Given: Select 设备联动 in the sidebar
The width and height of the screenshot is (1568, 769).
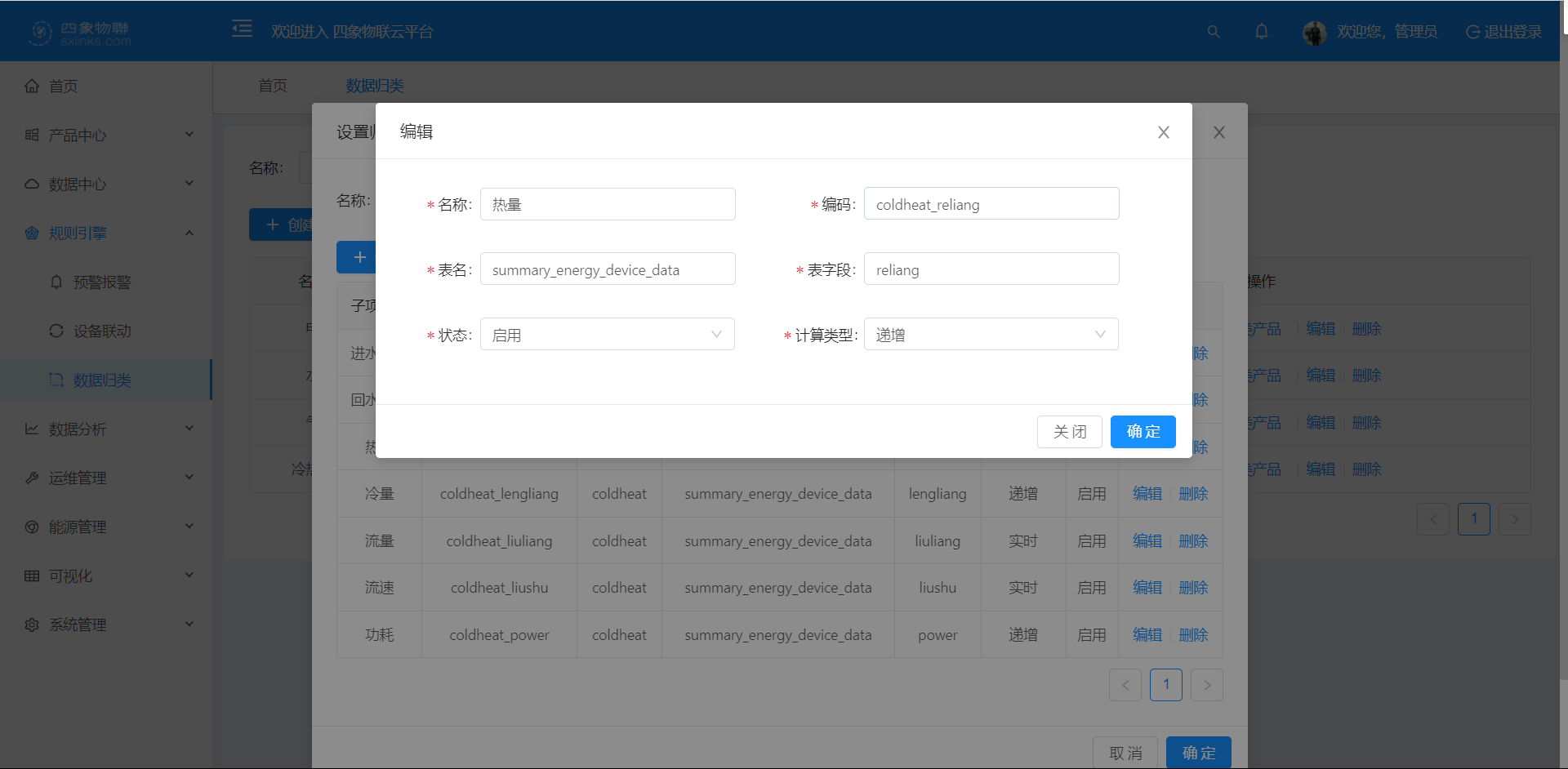Looking at the screenshot, I should [x=101, y=331].
